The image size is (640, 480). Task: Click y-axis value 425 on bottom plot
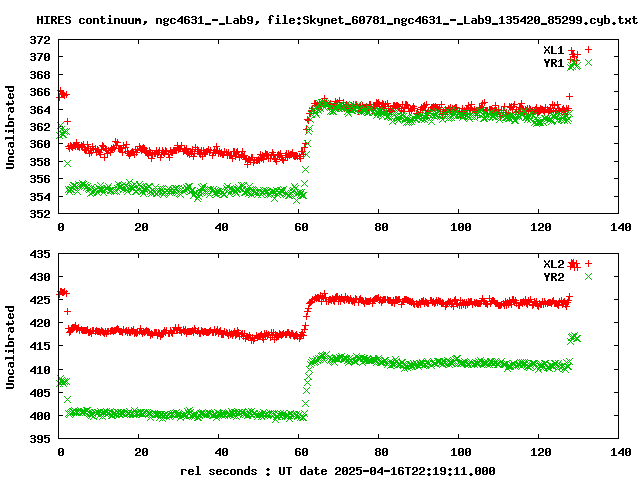coord(40,300)
